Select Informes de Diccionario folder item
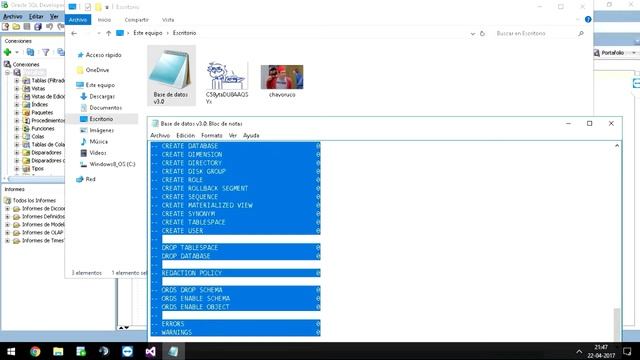This screenshot has width=640, height=360. tap(43, 209)
